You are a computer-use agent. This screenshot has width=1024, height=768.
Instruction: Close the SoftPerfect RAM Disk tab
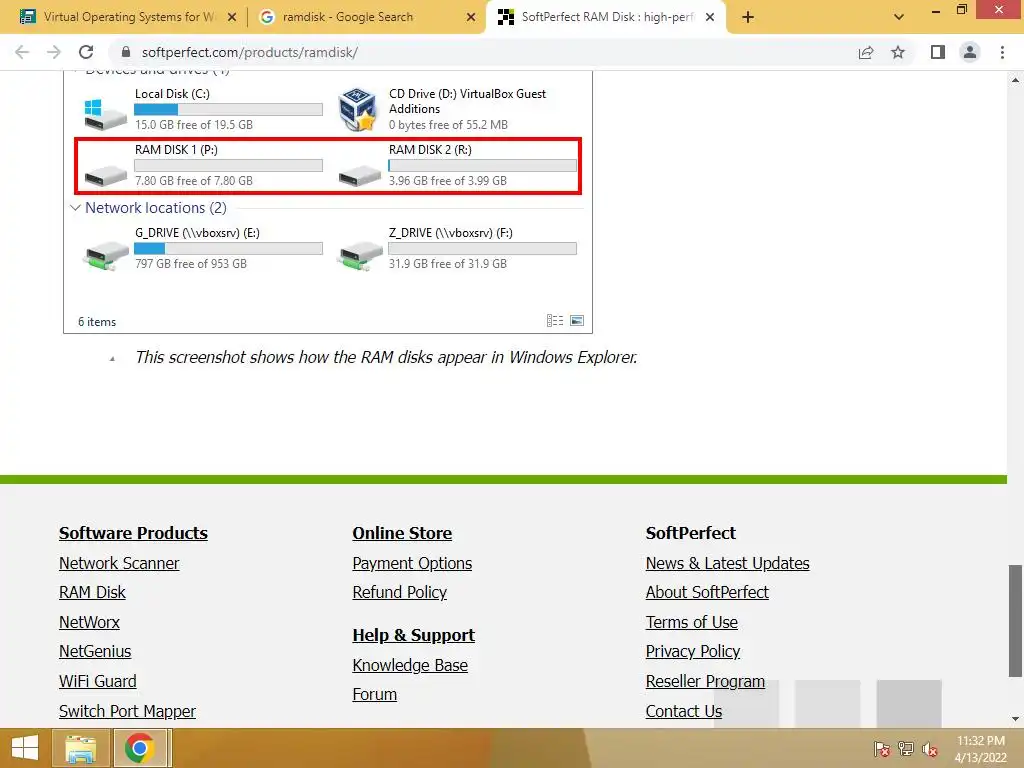pyautogui.click(x=710, y=18)
